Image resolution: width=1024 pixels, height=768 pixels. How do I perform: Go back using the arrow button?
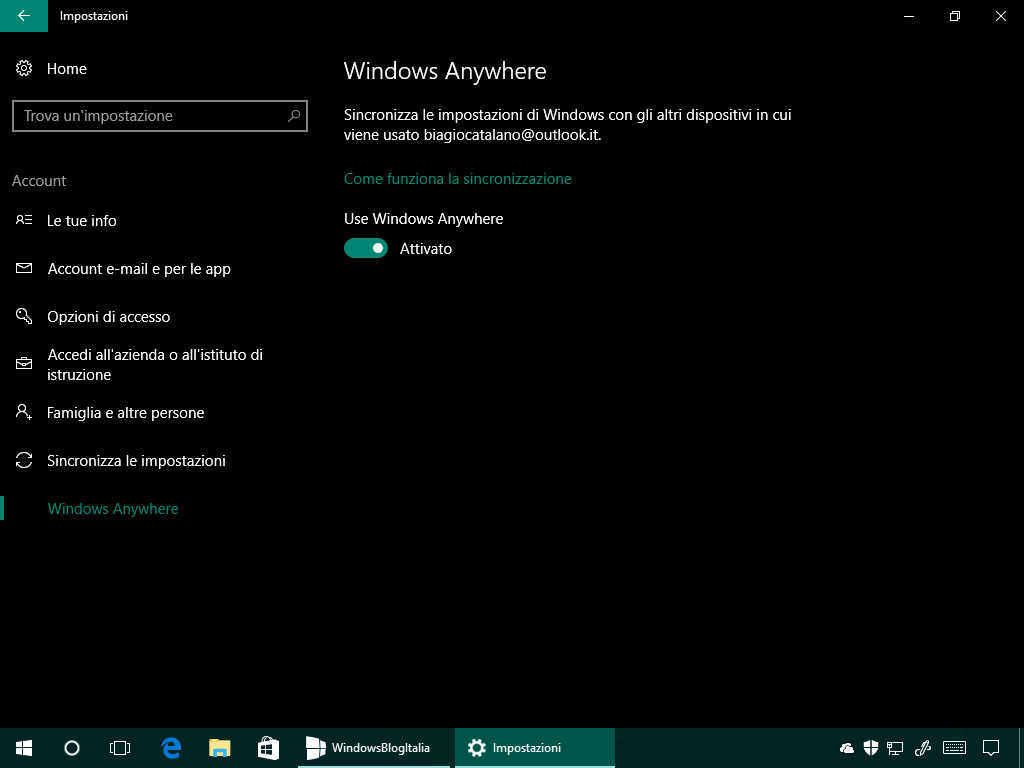pos(24,16)
